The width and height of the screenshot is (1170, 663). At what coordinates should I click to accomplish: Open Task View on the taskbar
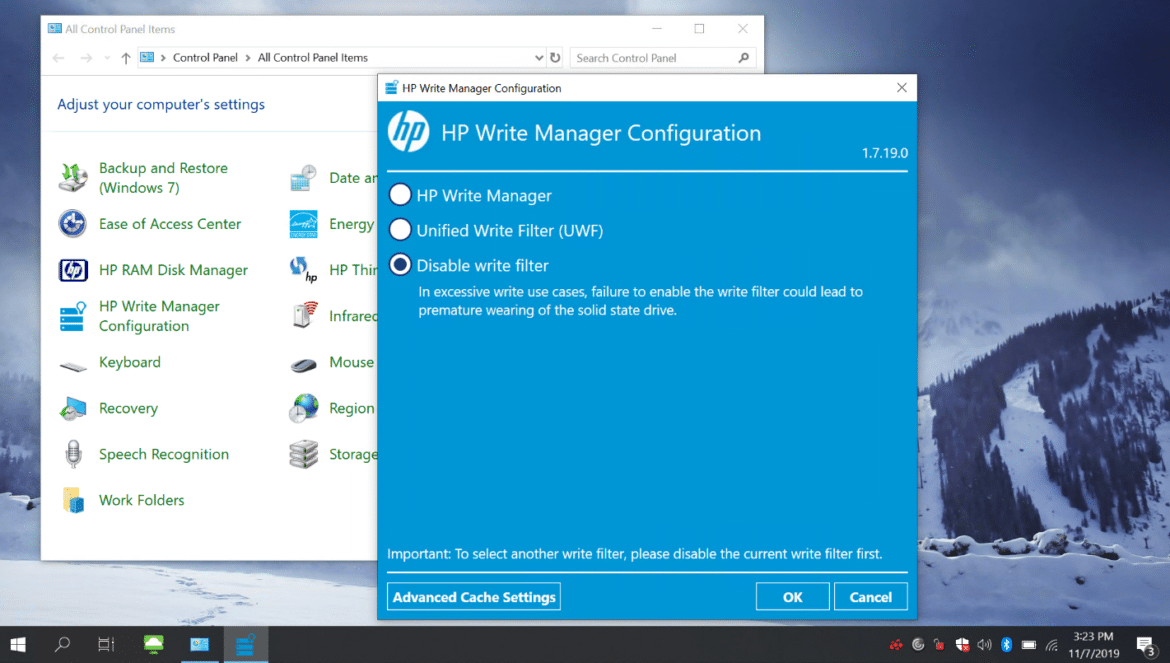(x=106, y=644)
